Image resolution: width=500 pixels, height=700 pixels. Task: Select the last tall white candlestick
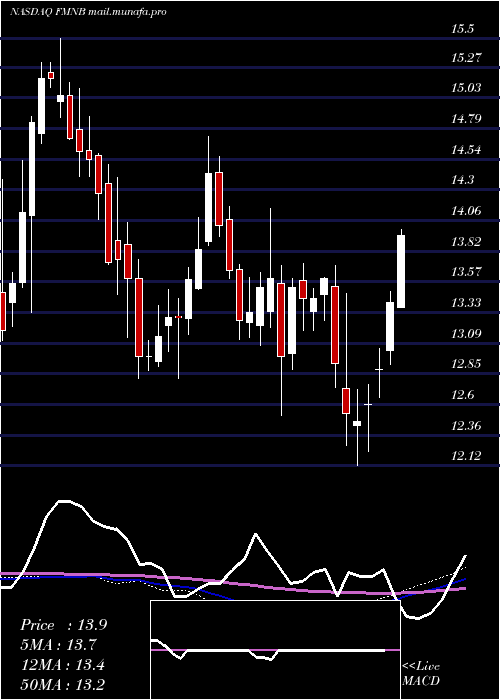[401, 271]
